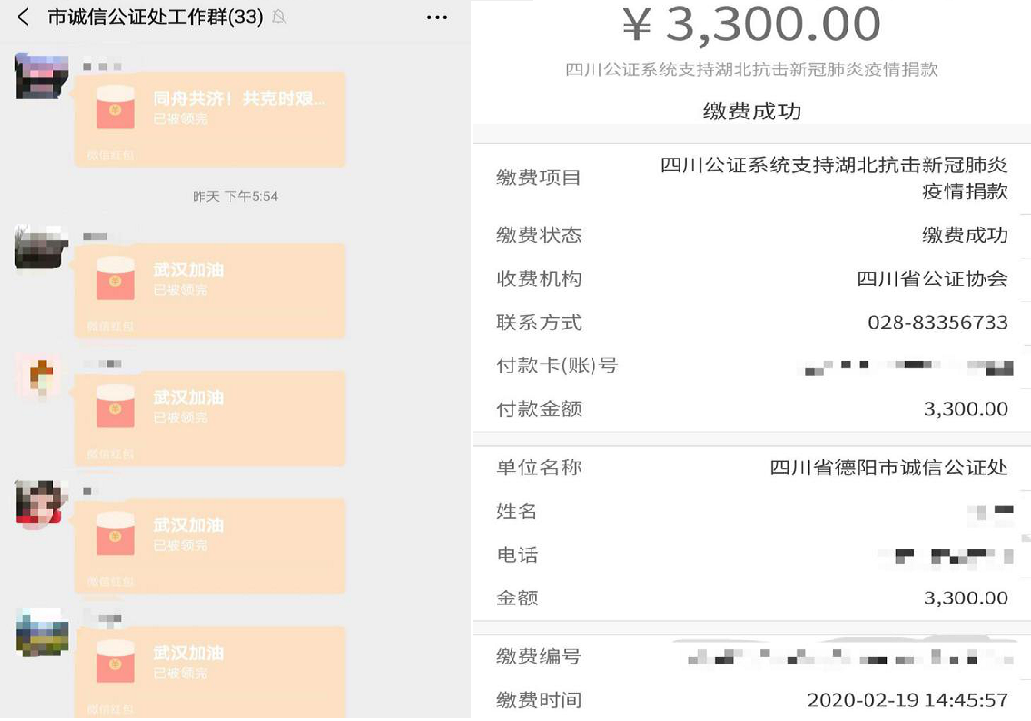Tap the 昨天 下午5:54 timestamp
The height and width of the screenshot is (721, 1031).
235,197
